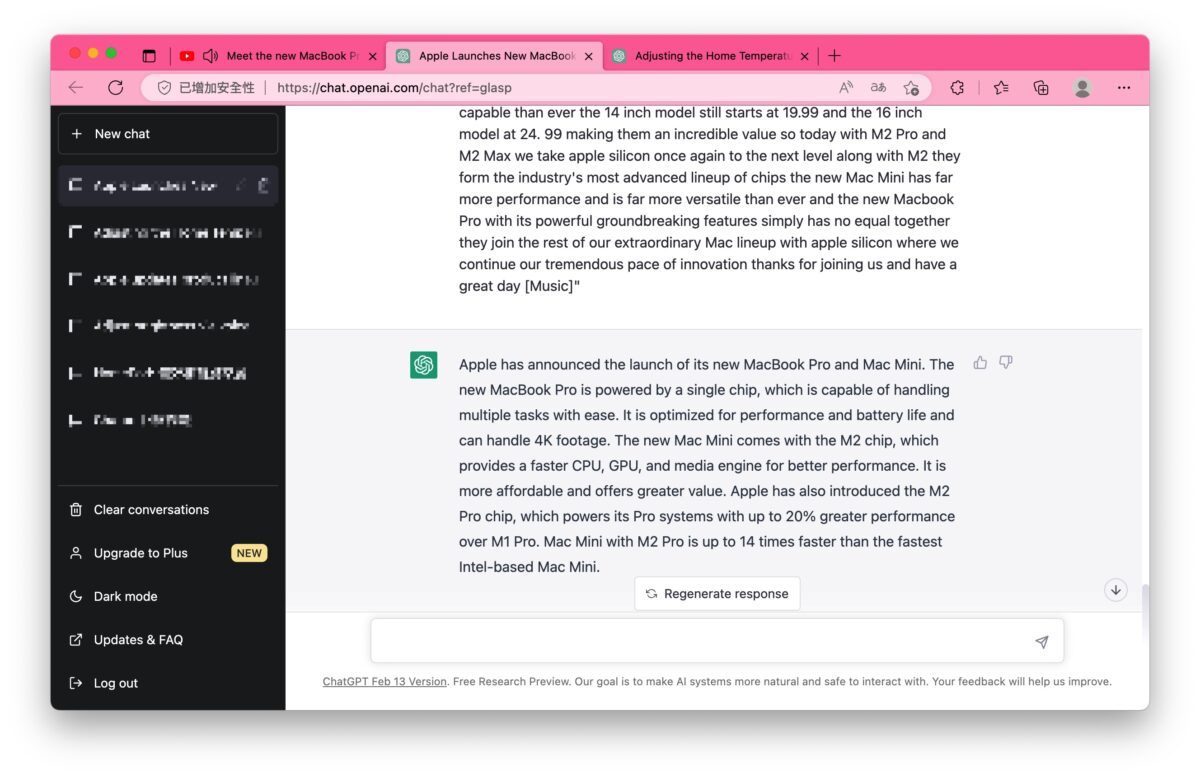Open the browser profile avatar
Image resolution: width=1200 pixels, height=777 pixels.
(x=1082, y=88)
